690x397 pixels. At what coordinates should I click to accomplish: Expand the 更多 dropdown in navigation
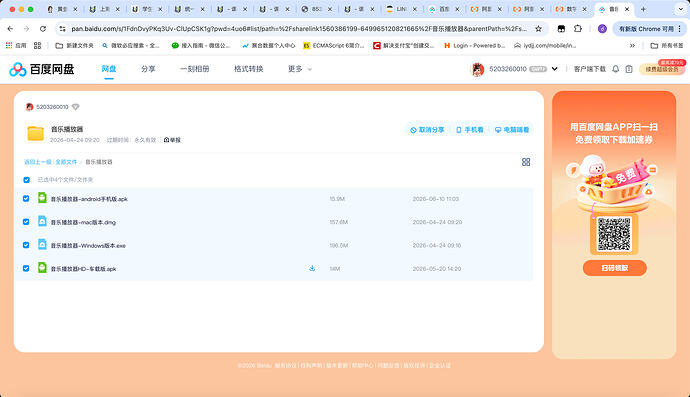coord(300,69)
